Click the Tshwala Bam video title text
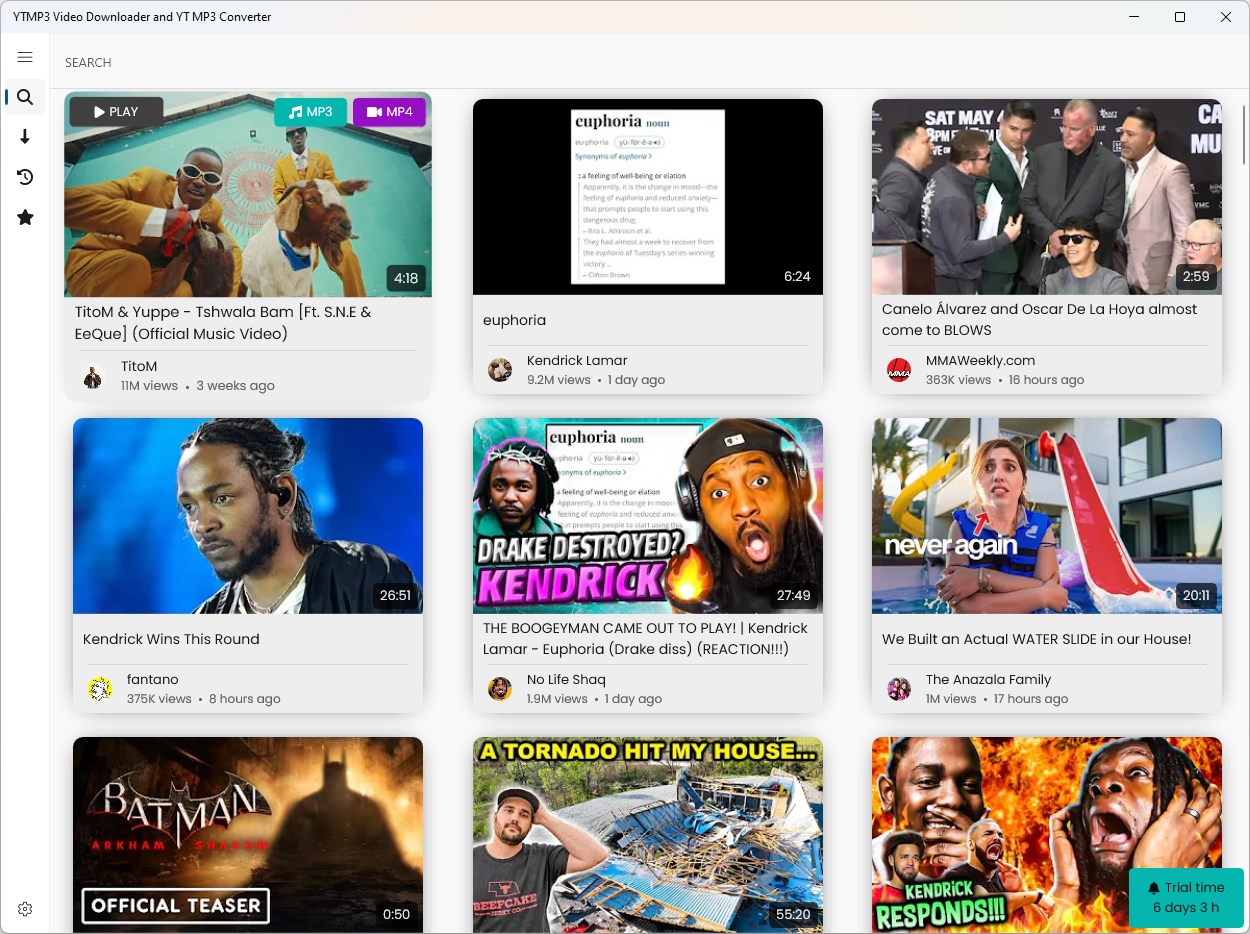1250x934 pixels. click(x=223, y=323)
